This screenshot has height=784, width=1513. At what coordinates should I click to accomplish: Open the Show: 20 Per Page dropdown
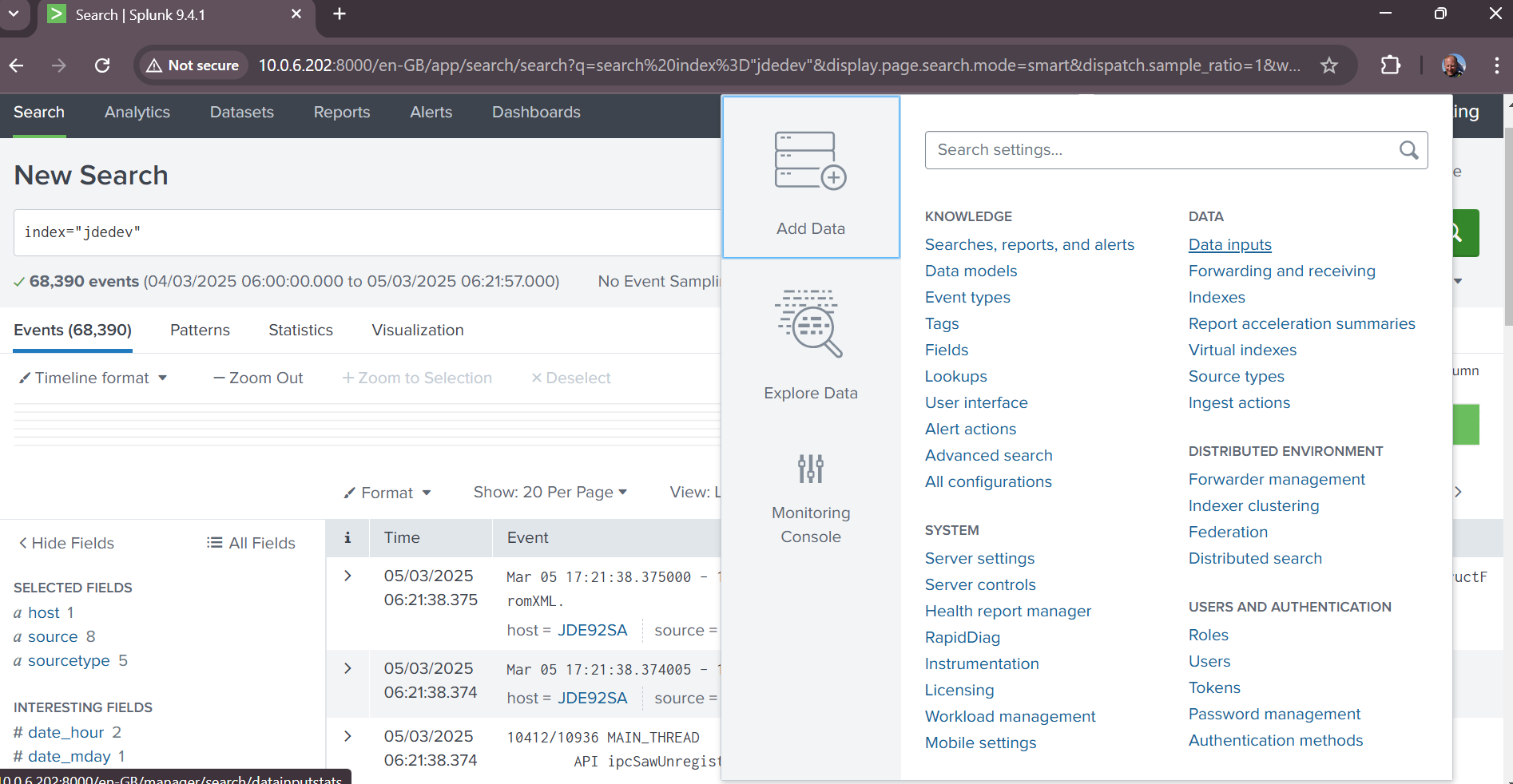(x=550, y=493)
